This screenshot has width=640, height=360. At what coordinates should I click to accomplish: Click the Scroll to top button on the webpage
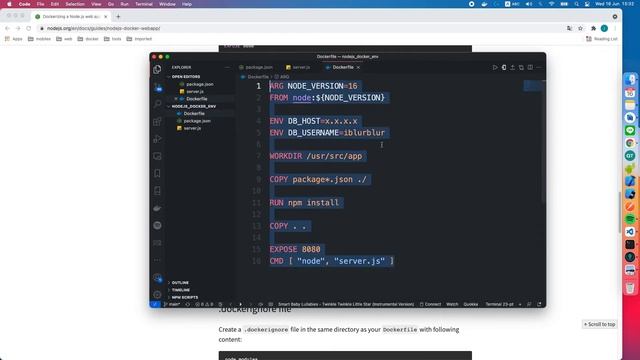pyautogui.click(x=599, y=324)
